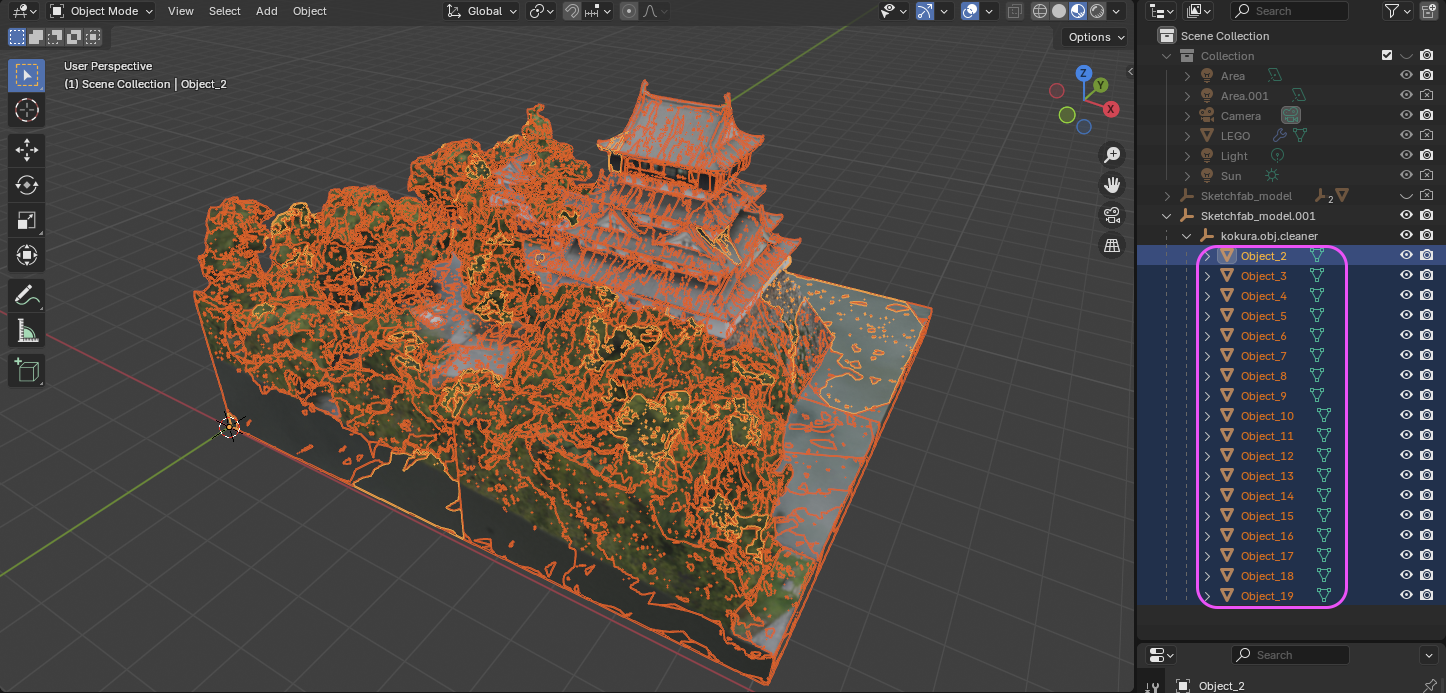Open viewport shading options dropdown arrow
Screen dimensions: 1446x693
(x=1118, y=11)
